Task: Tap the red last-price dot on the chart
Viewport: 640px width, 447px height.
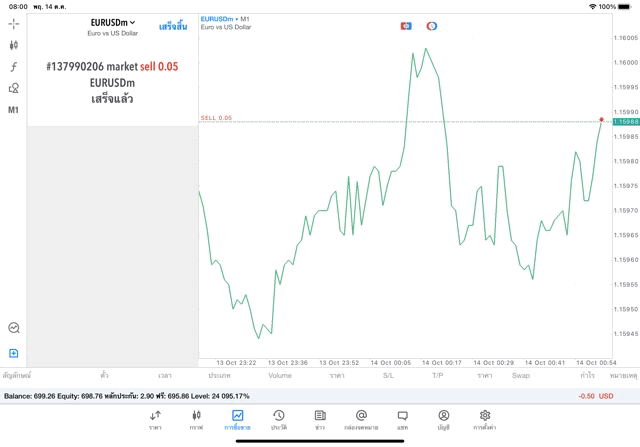Action: coord(601,120)
